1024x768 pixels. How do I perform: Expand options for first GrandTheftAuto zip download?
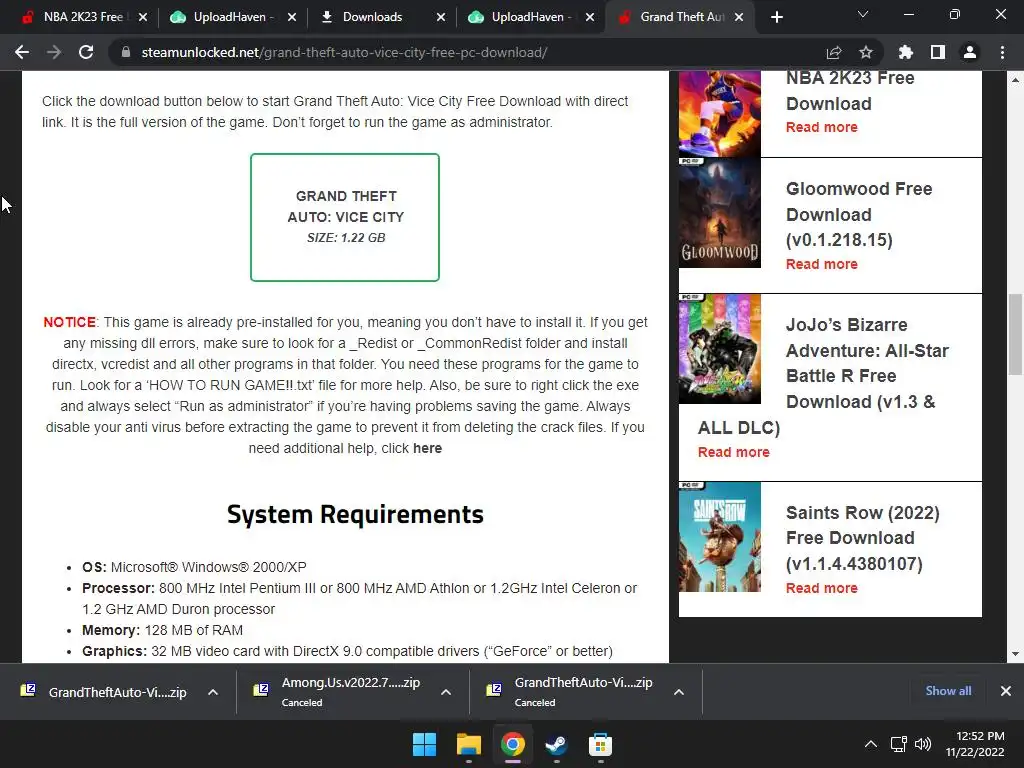pos(213,692)
